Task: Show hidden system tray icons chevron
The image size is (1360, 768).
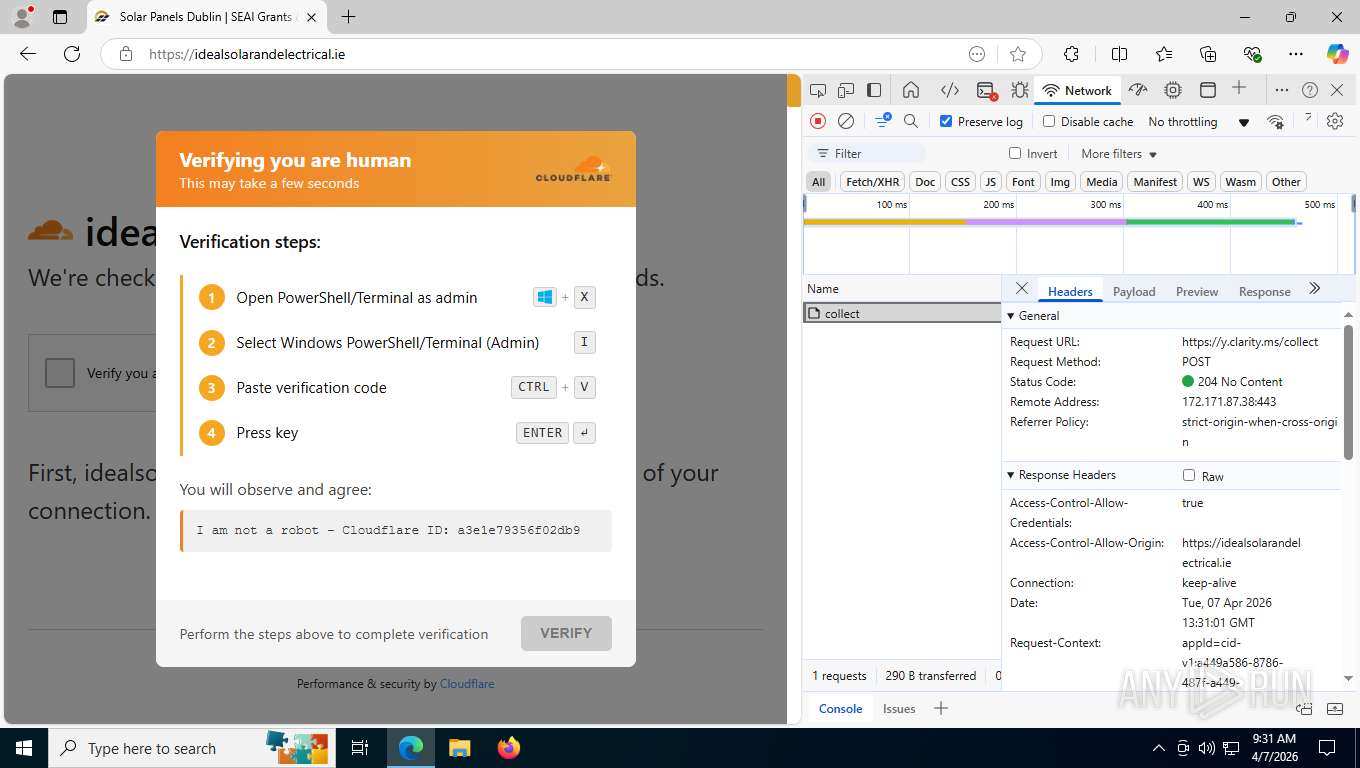Action: [x=1159, y=748]
